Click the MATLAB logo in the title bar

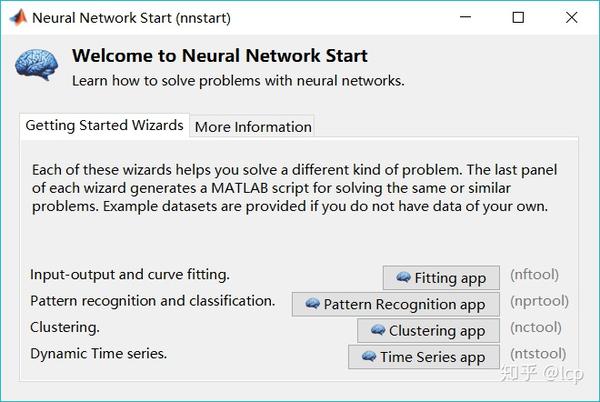[x=18, y=18]
